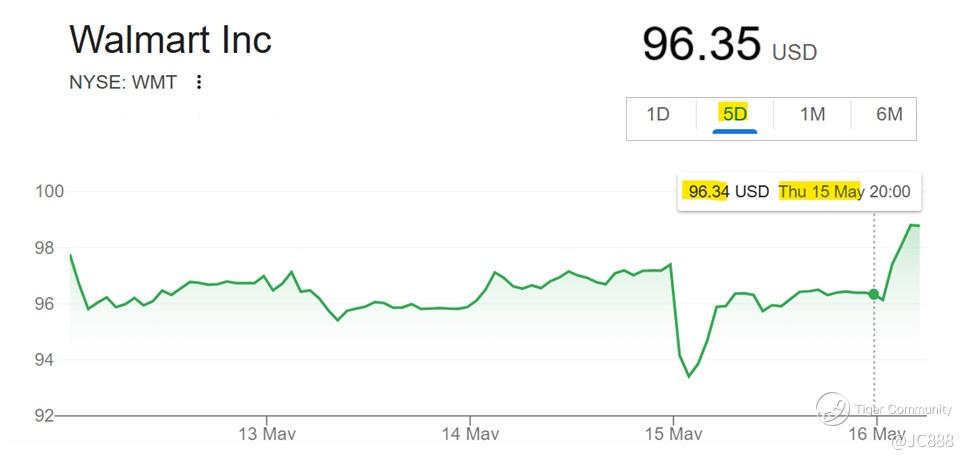Click the 15 May date label
Viewport: 972px width, 463px height.
click(x=673, y=434)
